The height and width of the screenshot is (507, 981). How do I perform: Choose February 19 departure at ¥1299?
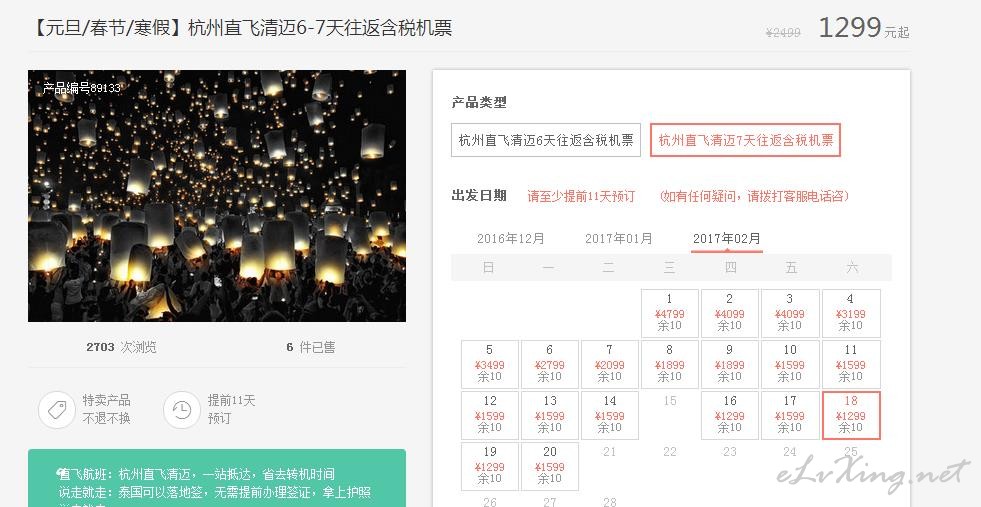[x=490, y=466]
